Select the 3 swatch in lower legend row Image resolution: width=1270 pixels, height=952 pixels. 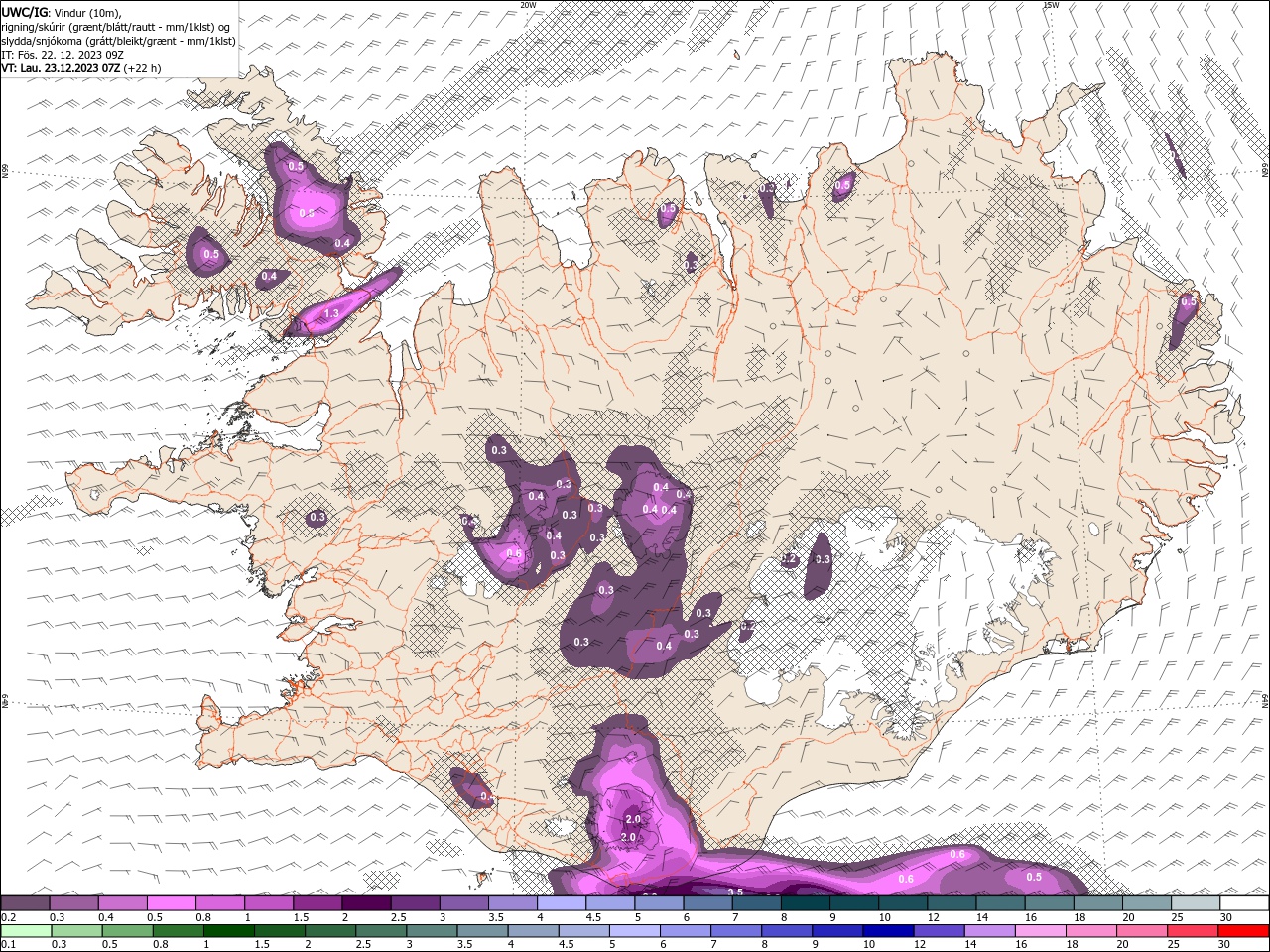pos(431,931)
